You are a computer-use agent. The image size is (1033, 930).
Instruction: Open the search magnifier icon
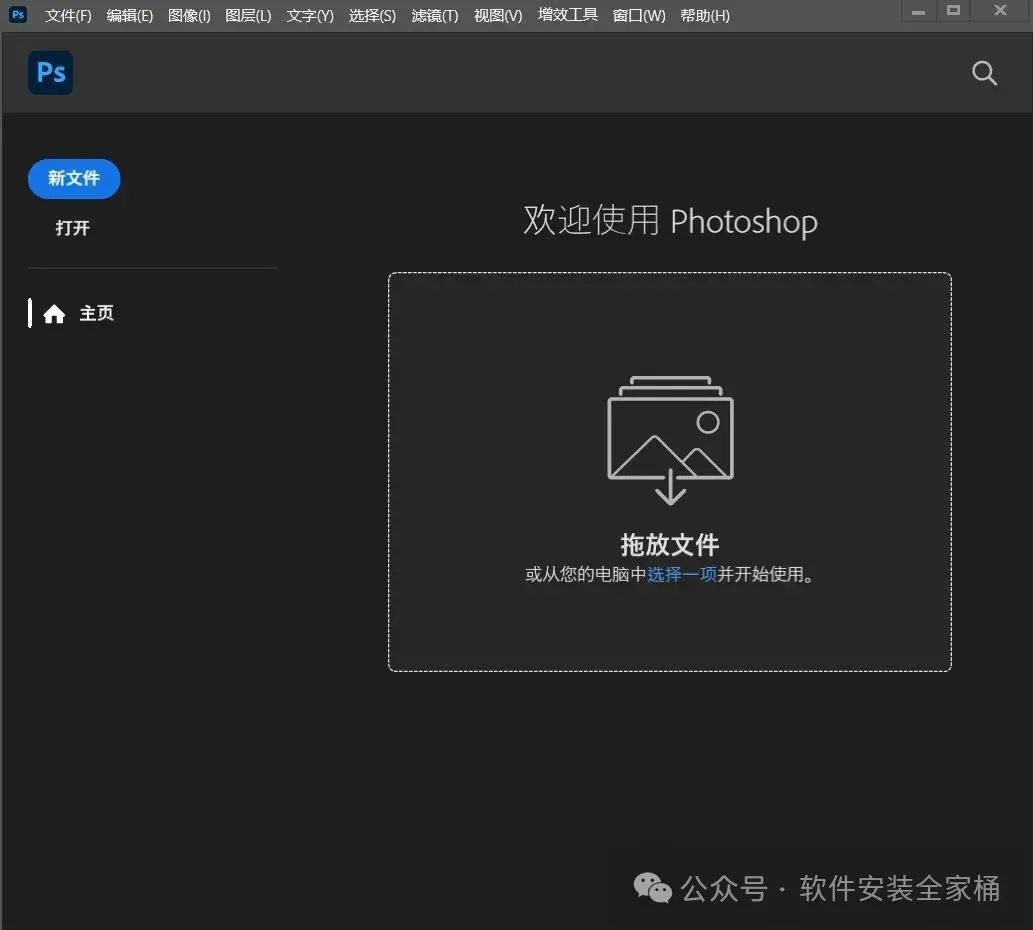tap(984, 72)
